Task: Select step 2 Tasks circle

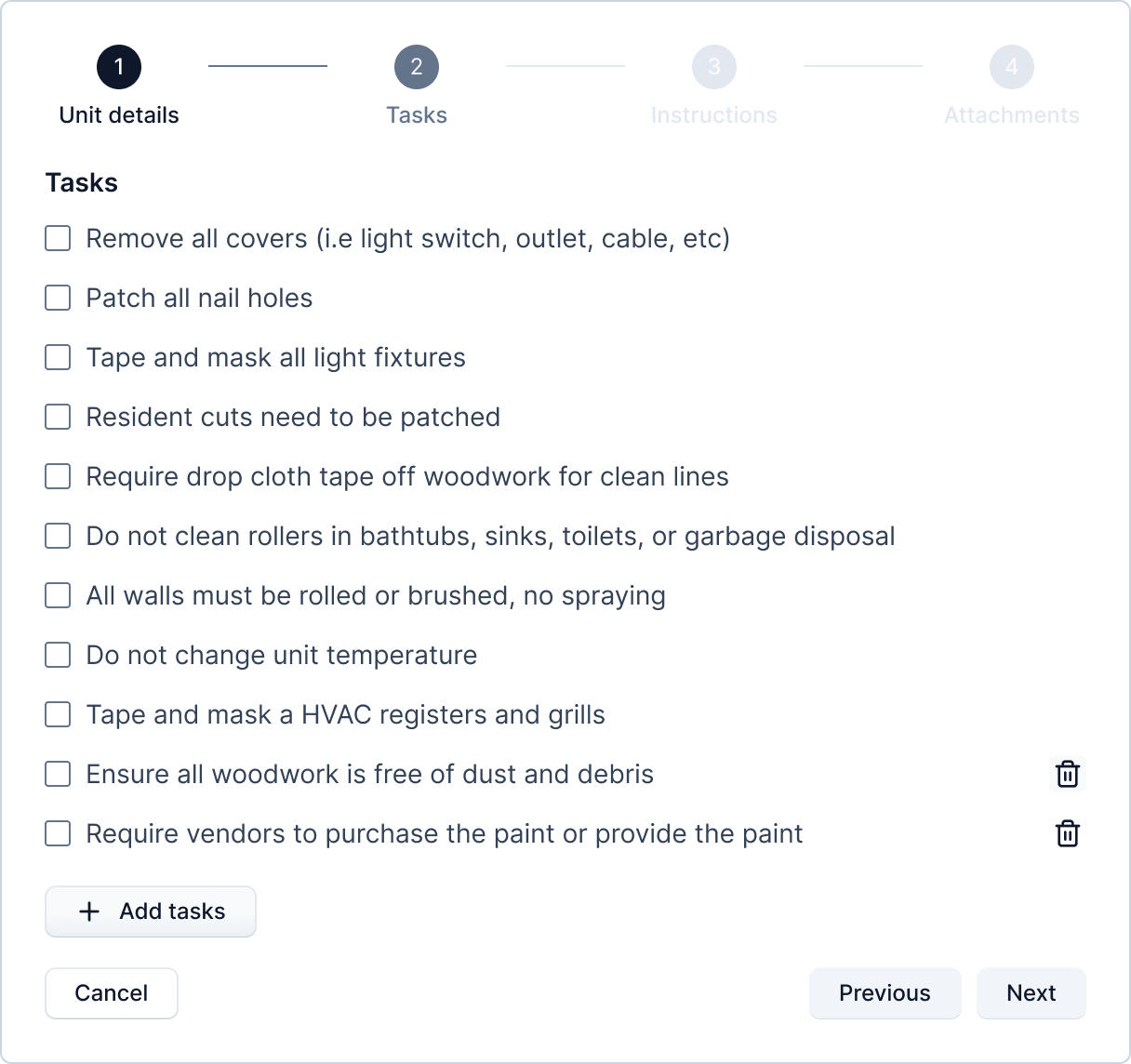Action: [417, 67]
